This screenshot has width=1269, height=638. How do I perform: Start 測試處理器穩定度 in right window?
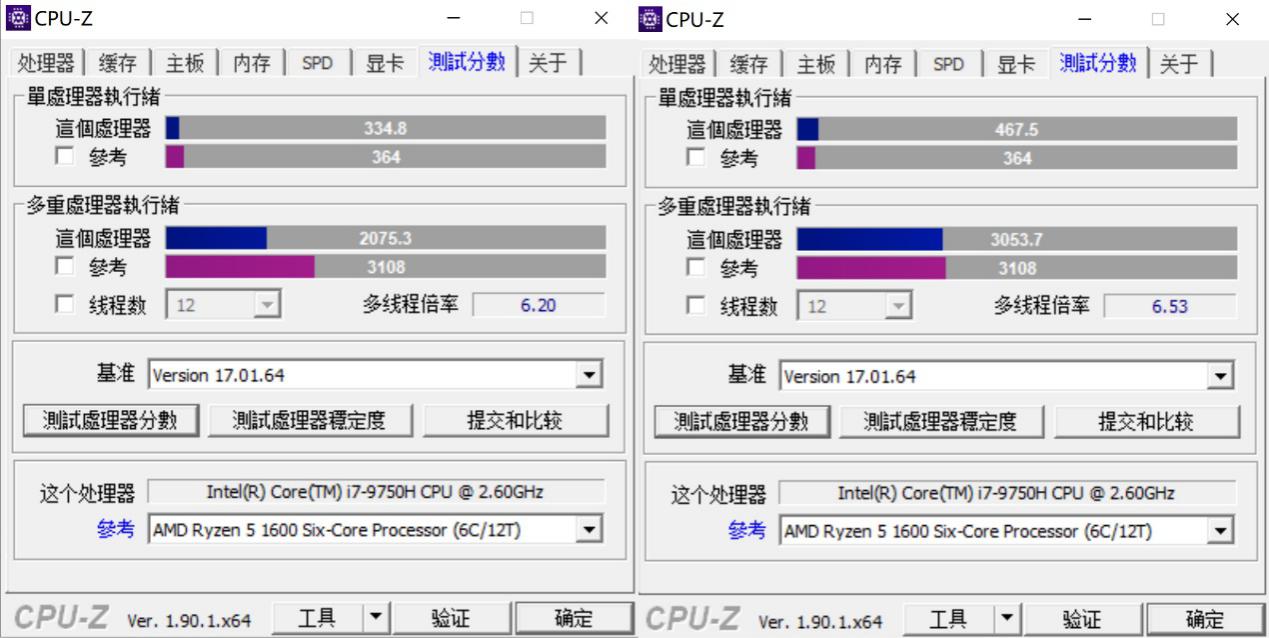coord(941,420)
